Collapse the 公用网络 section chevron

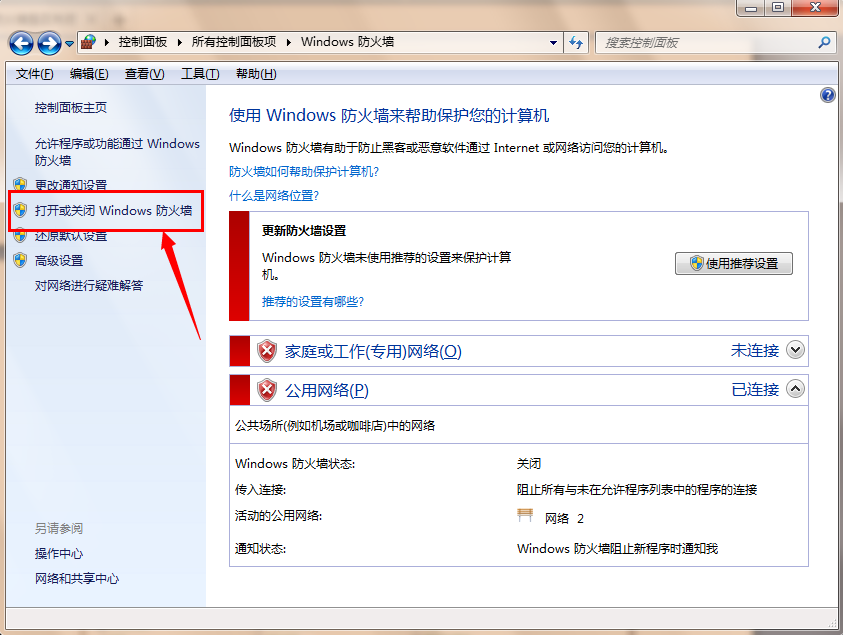tap(795, 389)
